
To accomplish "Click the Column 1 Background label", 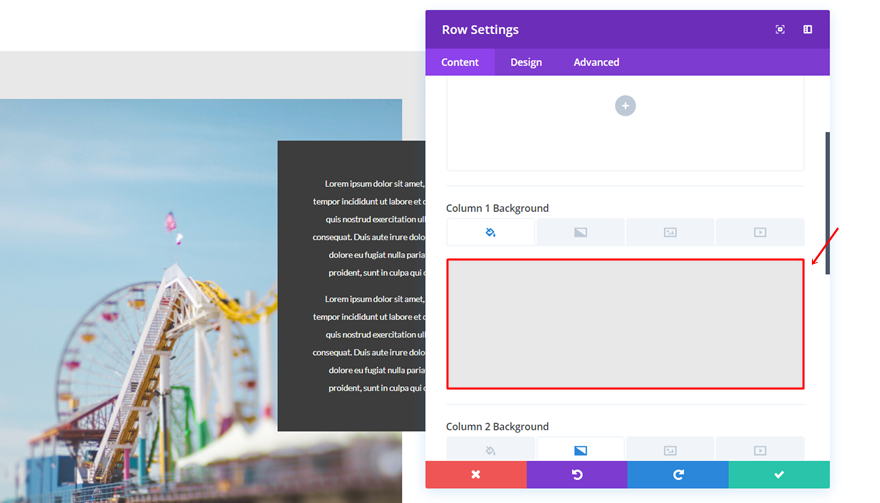I will coord(497,208).
